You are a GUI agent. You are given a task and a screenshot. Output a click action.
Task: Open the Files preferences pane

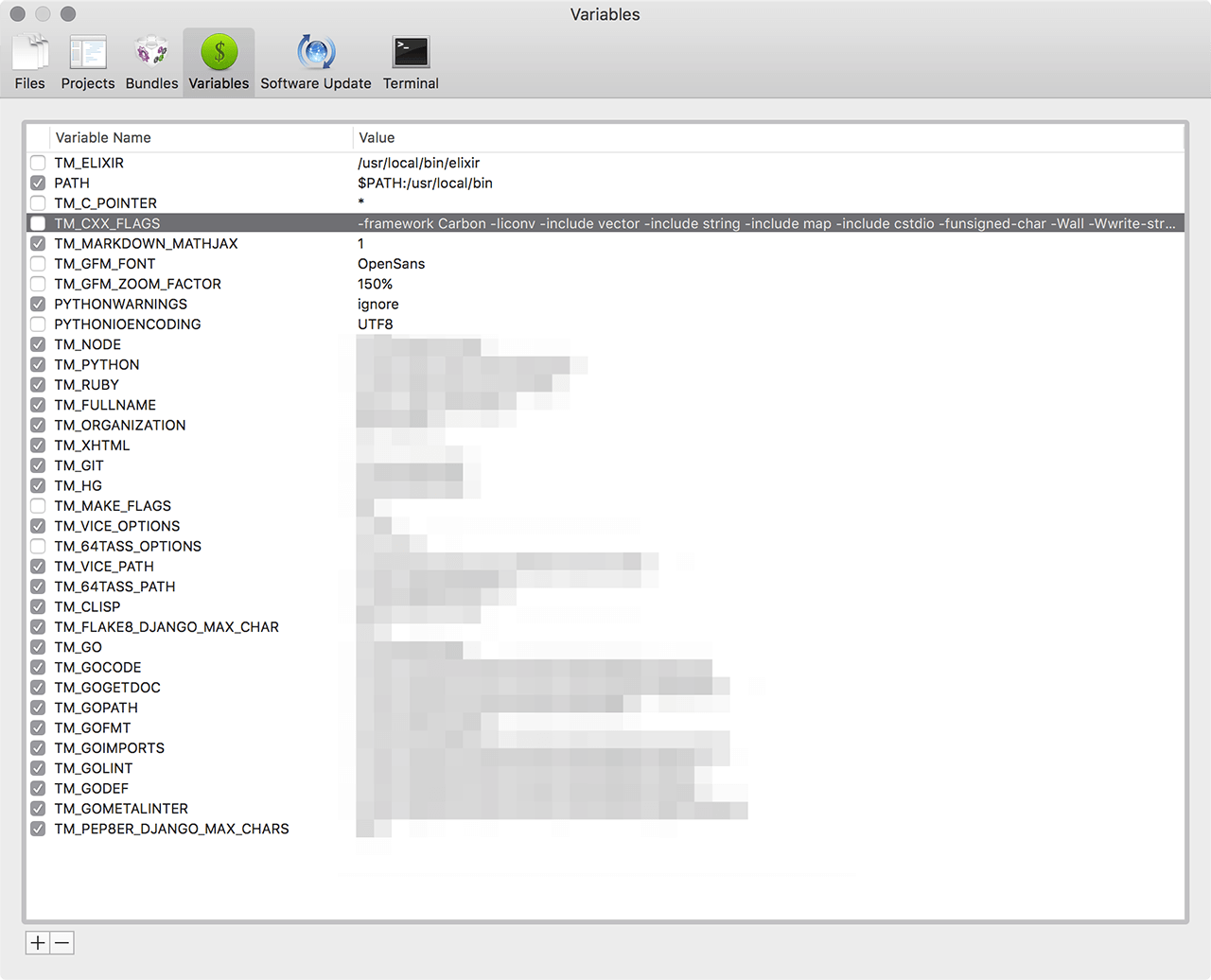pos(29,62)
